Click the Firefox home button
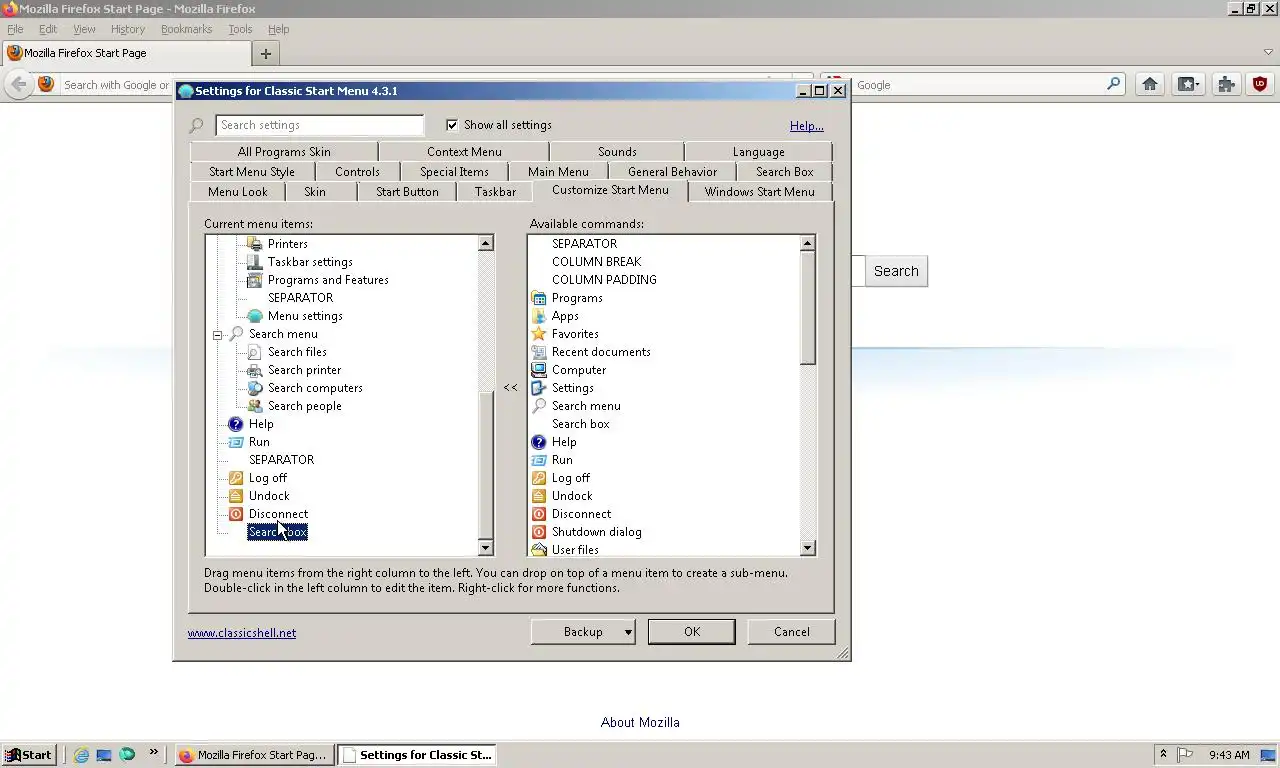 click(x=1150, y=85)
